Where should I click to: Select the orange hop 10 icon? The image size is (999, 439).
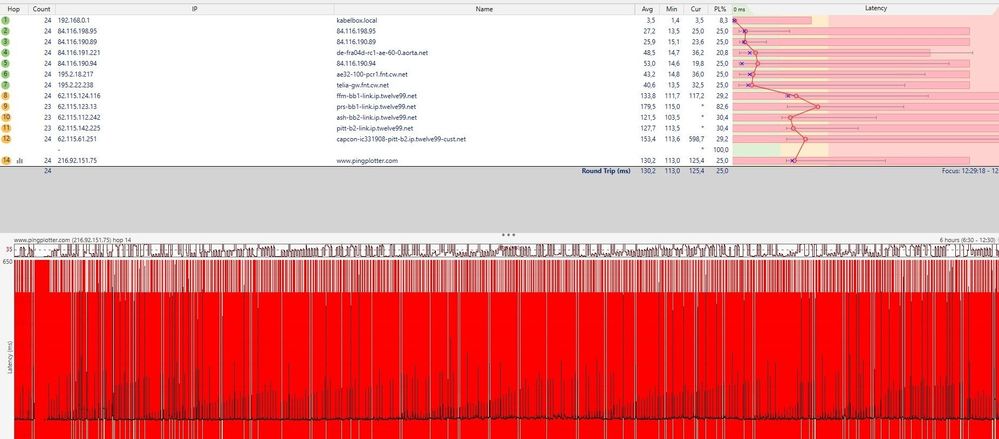[x=6, y=117]
